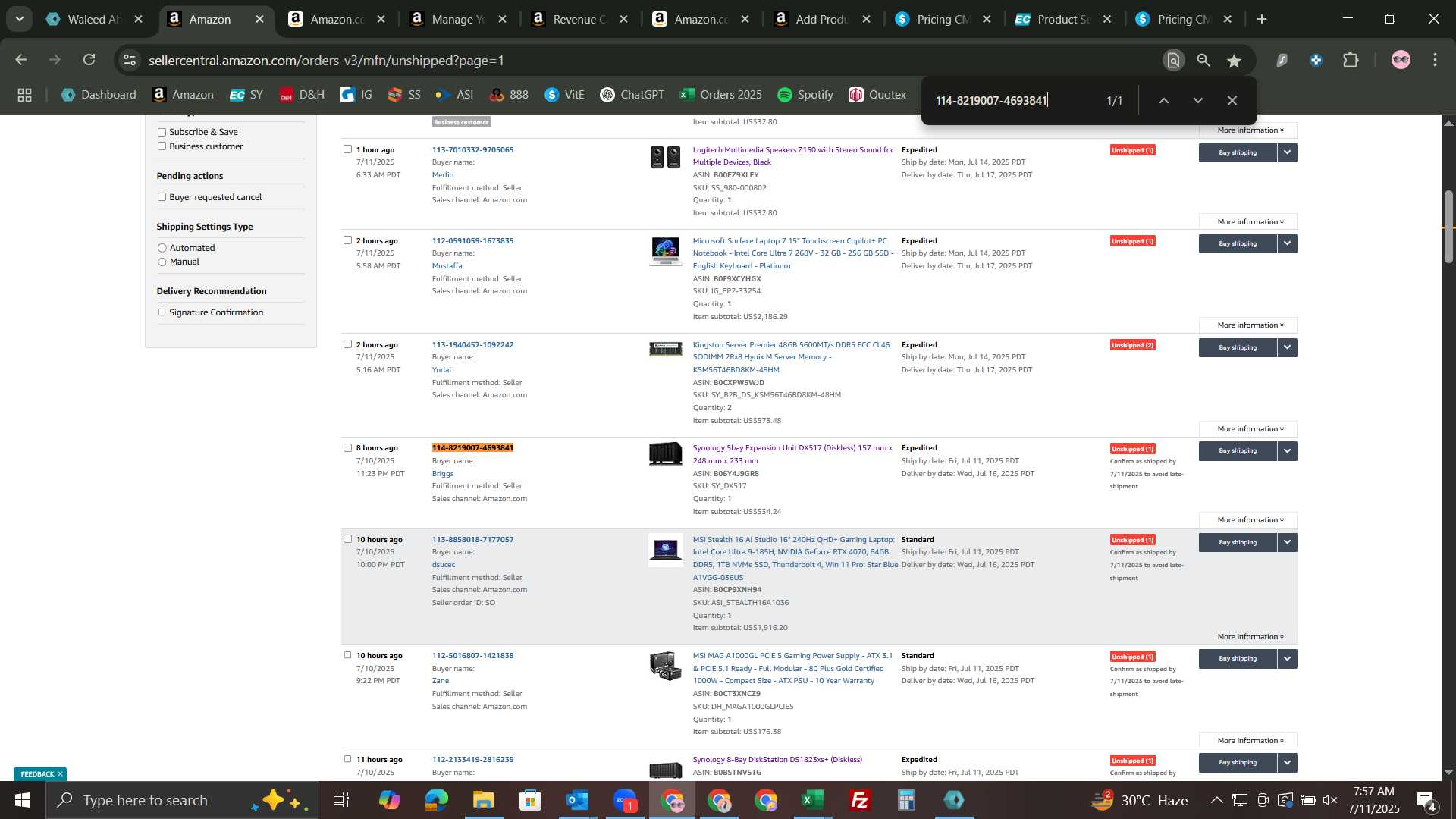This screenshot has height=819, width=1456.
Task: Open Buy shipping dropdown for Logitech order
Action: (1288, 152)
